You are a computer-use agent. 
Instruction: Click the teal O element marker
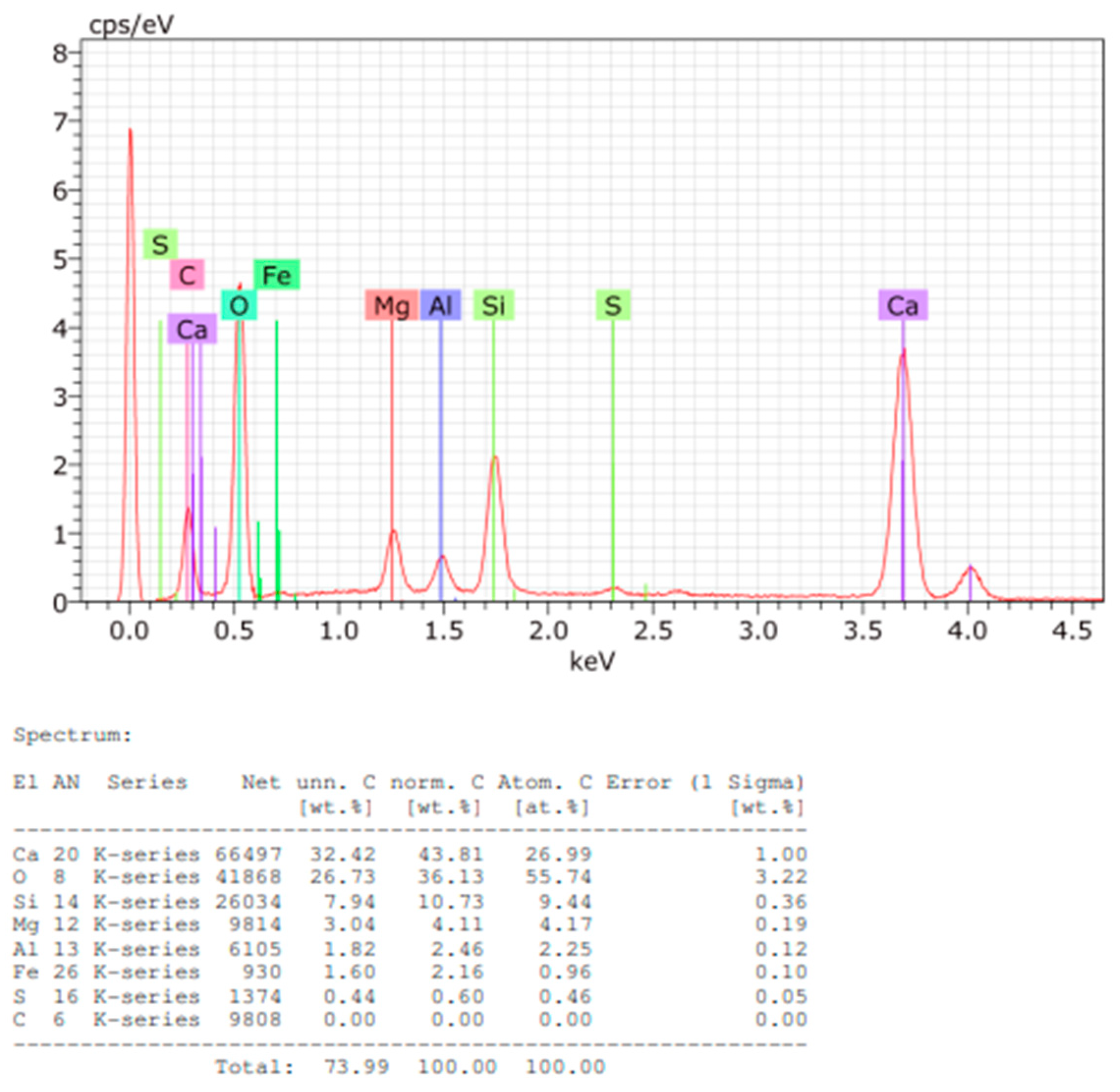coord(239,306)
